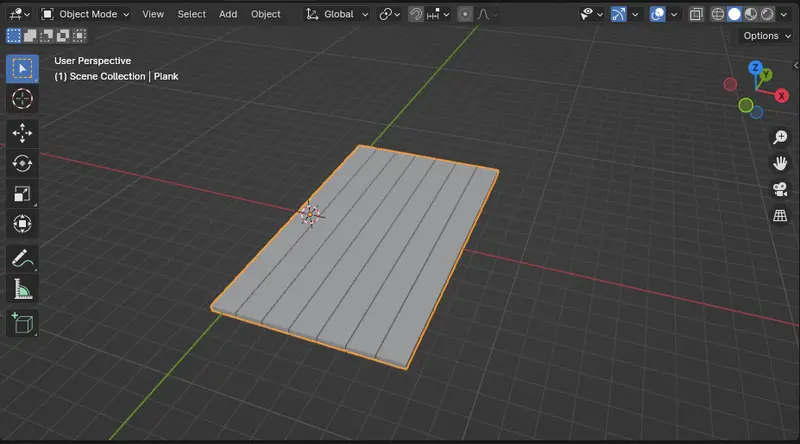Choose the Annotate pencil tool
The width and height of the screenshot is (800, 444).
pyautogui.click(x=22, y=258)
